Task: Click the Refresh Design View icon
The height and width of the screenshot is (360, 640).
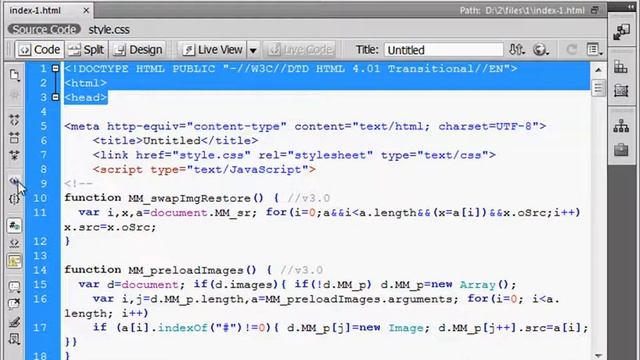Action: coord(572,50)
